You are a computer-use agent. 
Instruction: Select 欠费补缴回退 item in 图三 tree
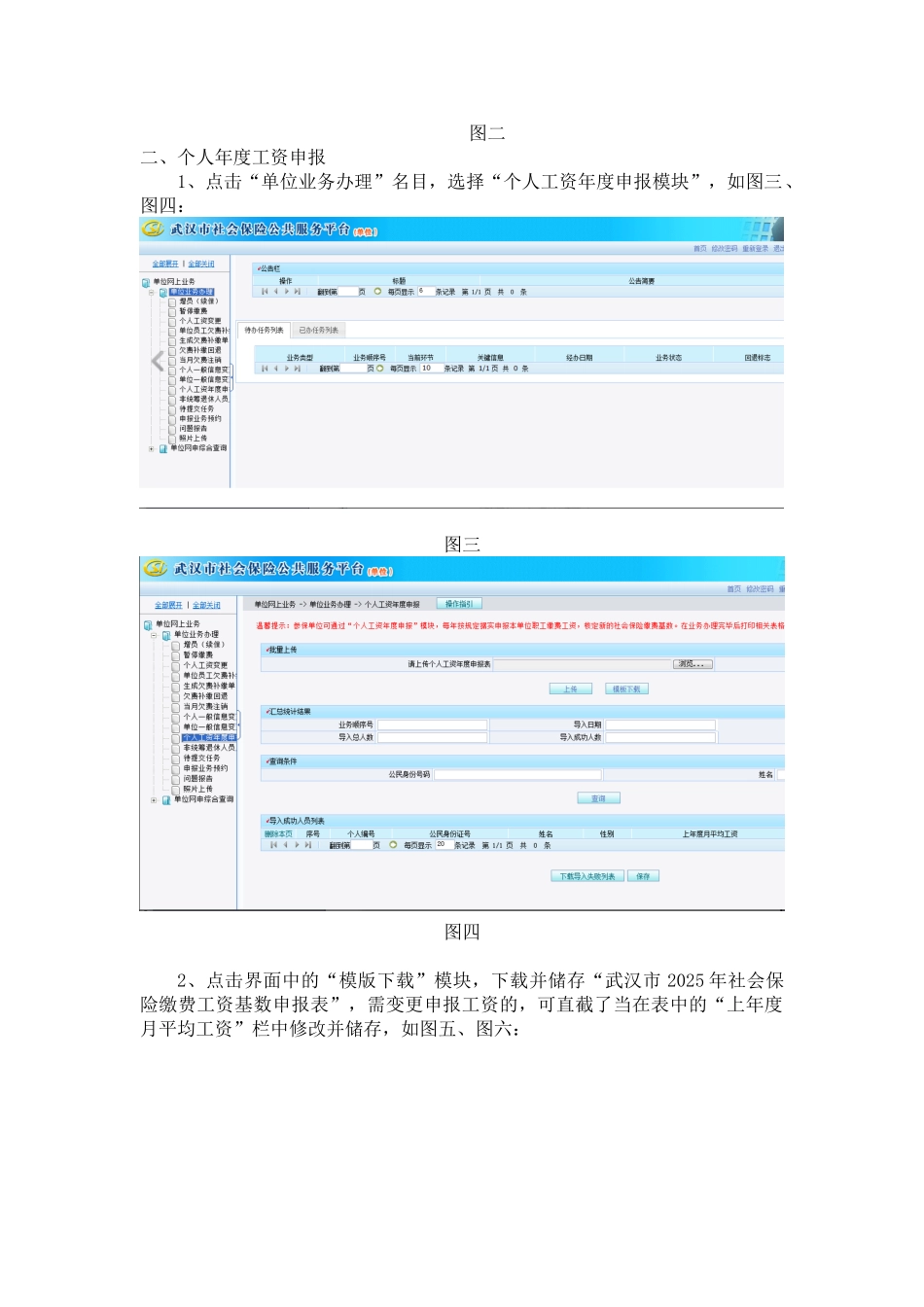pos(200,350)
